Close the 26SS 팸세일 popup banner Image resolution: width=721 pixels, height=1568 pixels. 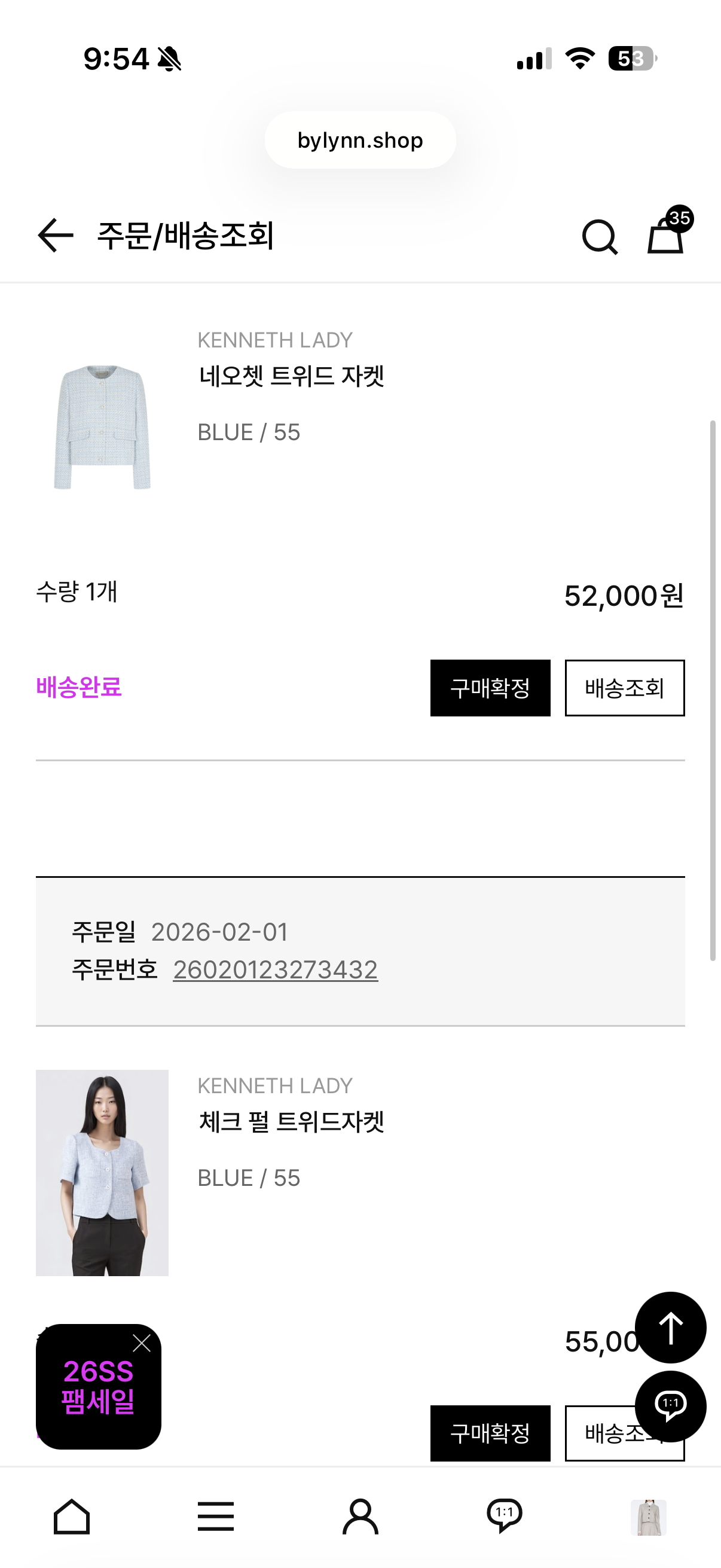[x=142, y=1343]
